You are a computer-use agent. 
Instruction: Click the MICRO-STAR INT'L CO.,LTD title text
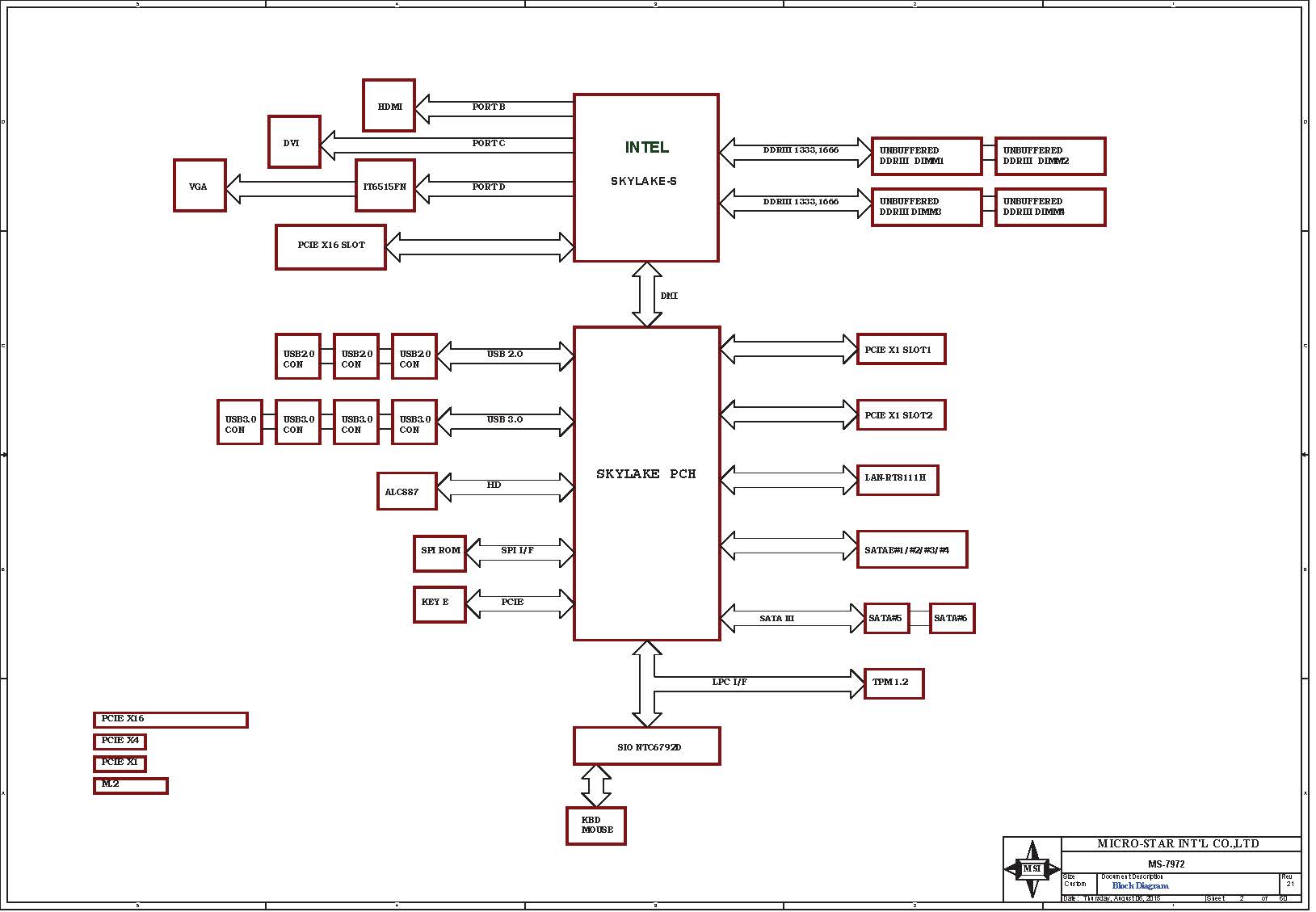(1178, 843)
